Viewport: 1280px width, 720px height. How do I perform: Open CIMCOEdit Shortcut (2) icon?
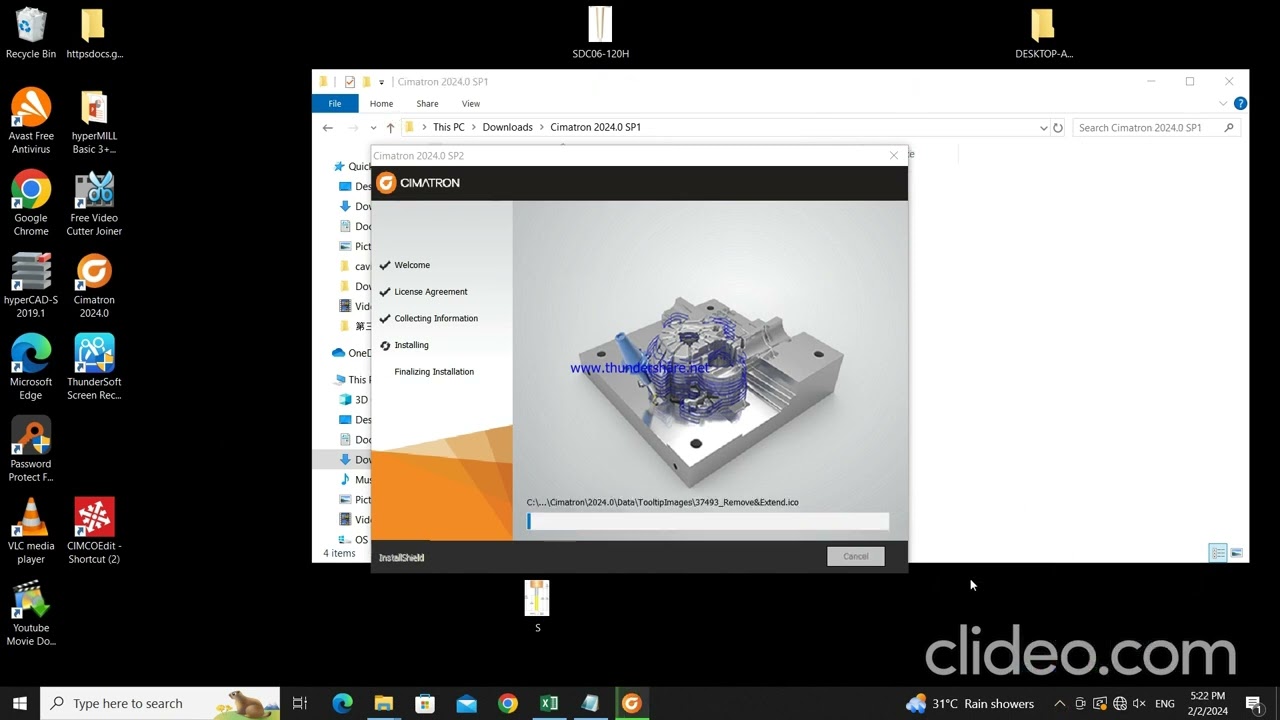click(x=94, y=531)
